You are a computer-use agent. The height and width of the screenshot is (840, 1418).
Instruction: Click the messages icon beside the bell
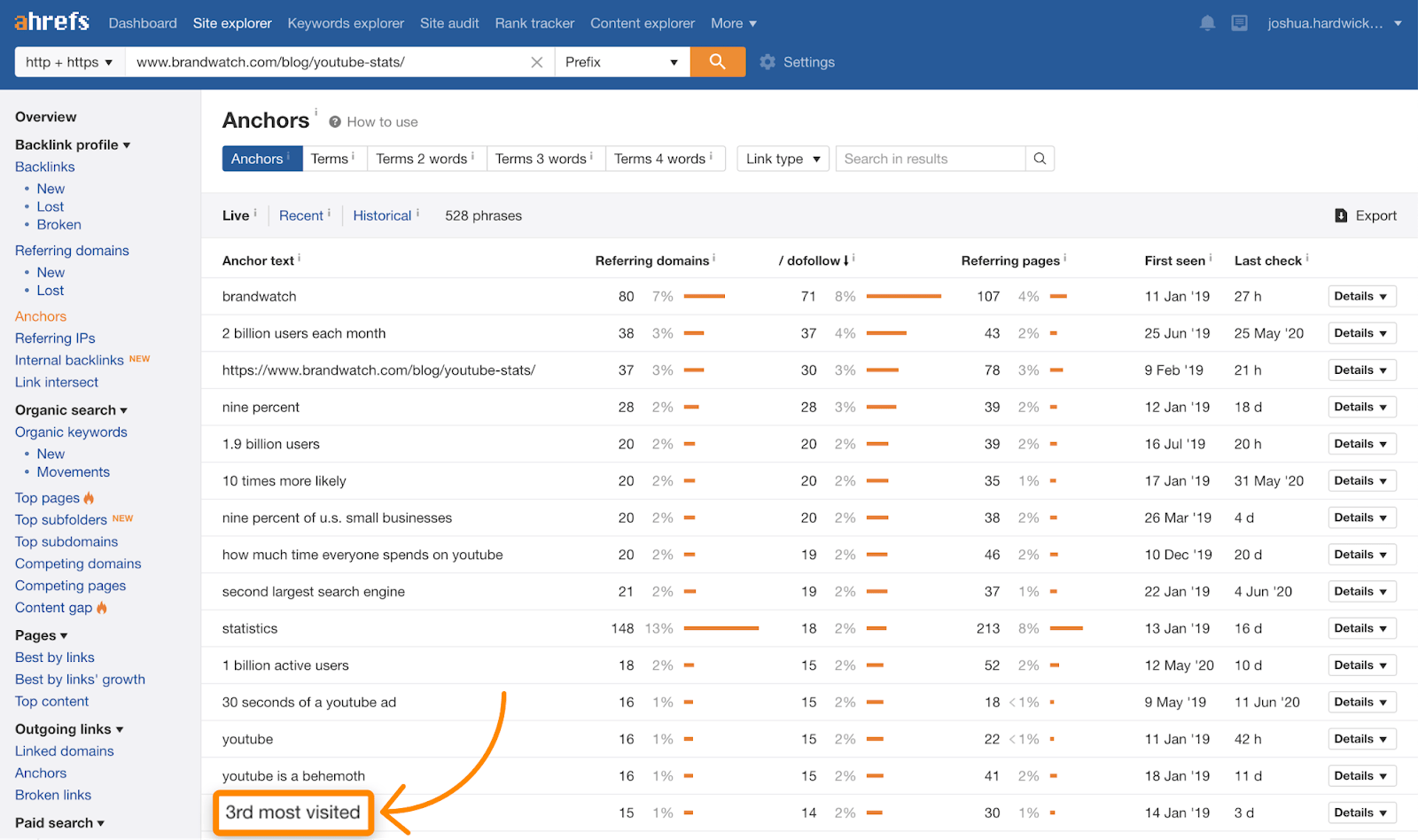(1239, 23)
